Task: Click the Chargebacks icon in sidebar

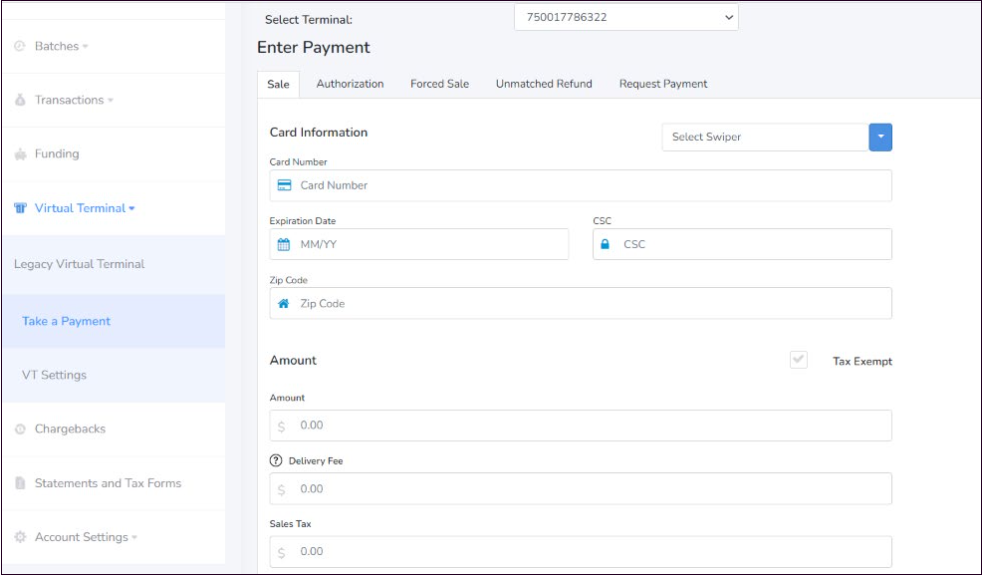Action: [x=20, y=429]
